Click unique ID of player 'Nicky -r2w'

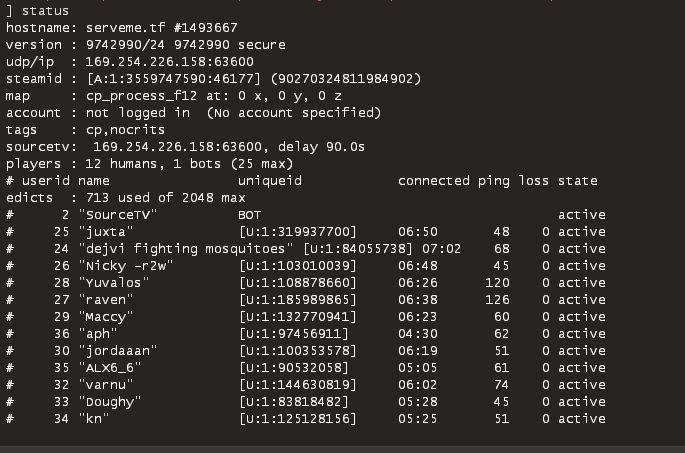(297, 266)
